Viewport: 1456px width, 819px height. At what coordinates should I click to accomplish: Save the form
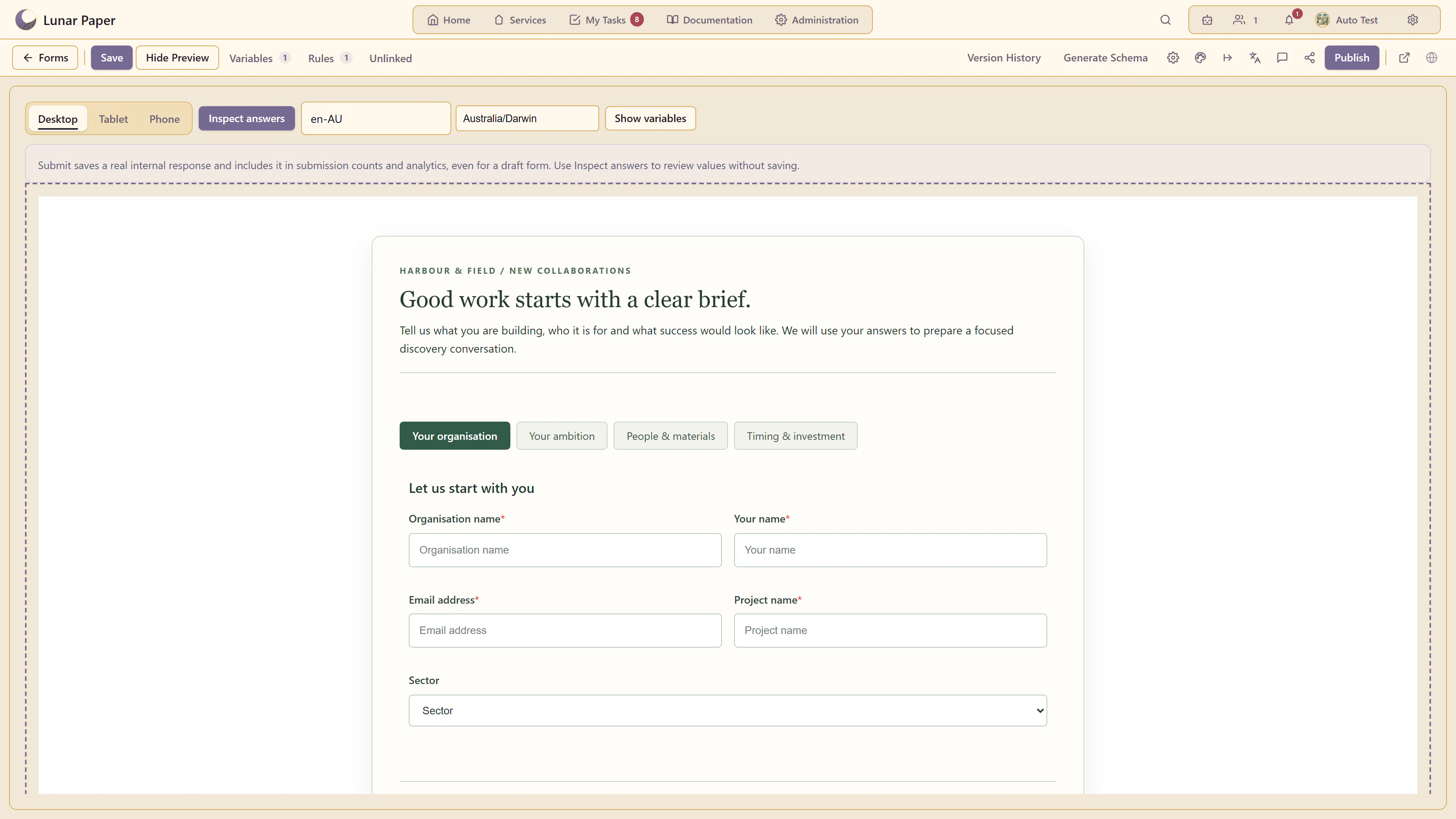click(111, 58)
